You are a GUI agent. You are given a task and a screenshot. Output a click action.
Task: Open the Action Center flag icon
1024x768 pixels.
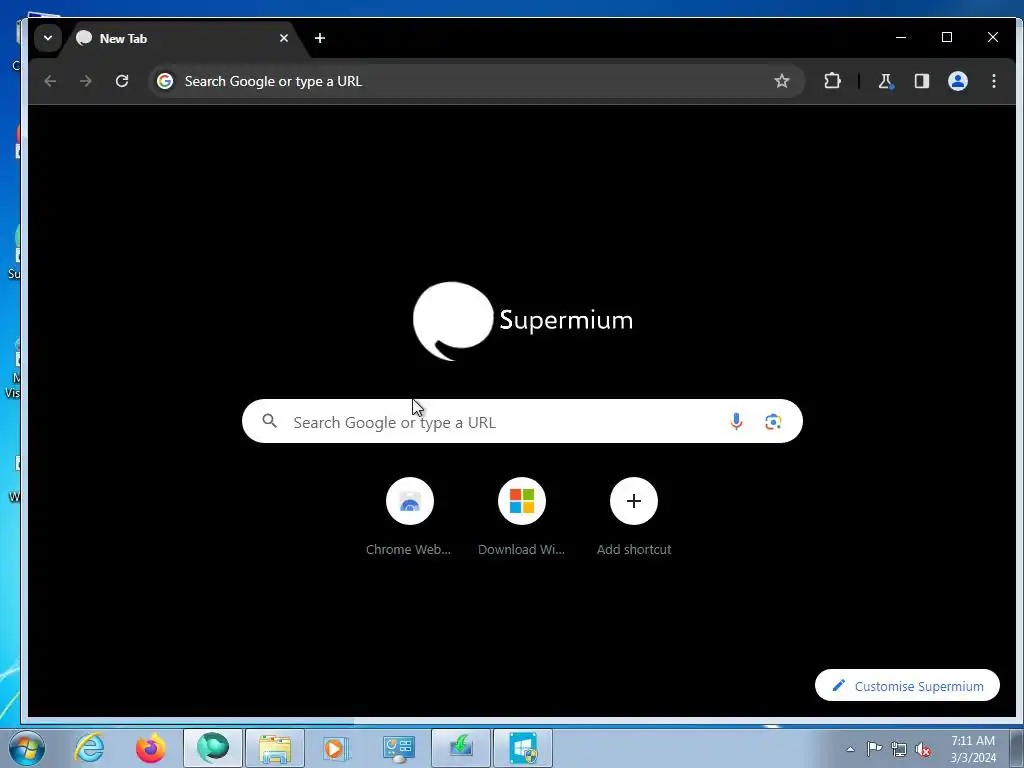[x=874, y=749]
